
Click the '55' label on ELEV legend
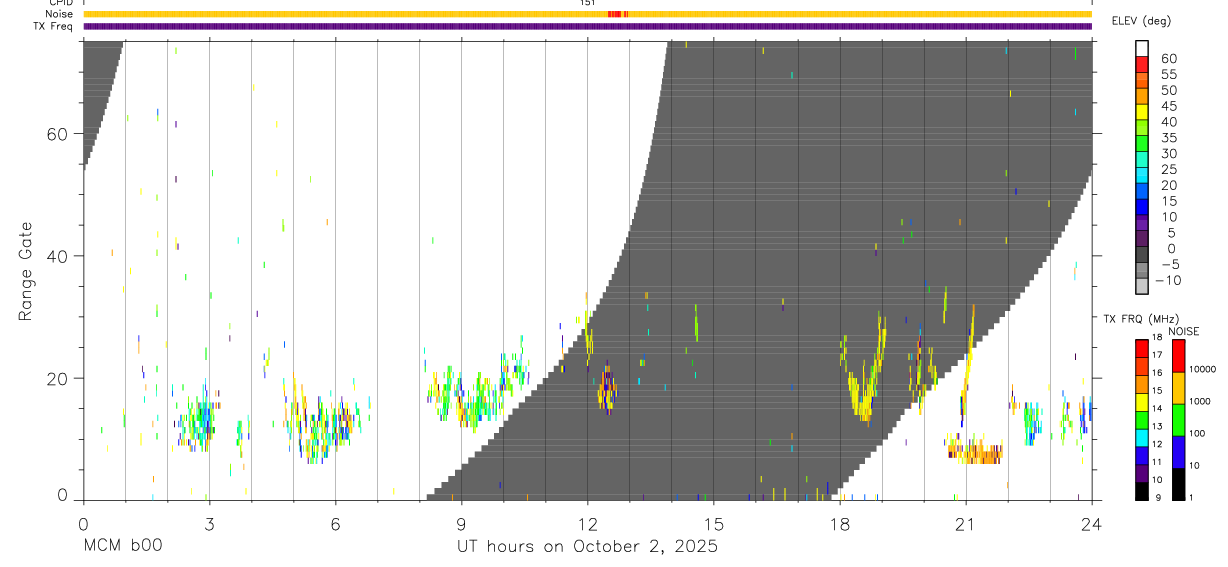coord(1167,74)
